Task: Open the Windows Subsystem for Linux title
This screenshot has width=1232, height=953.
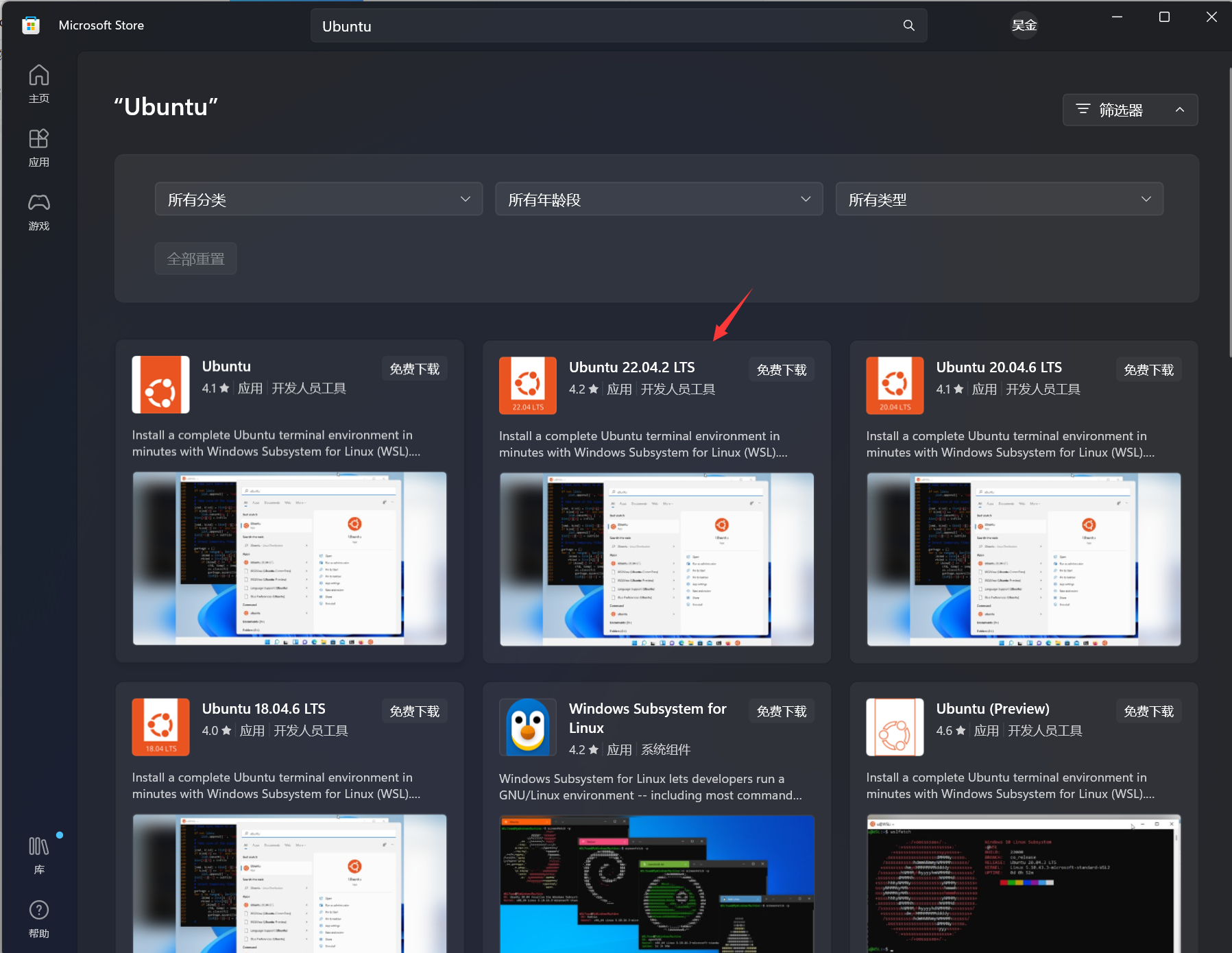Action: click(x=648, y=718)
